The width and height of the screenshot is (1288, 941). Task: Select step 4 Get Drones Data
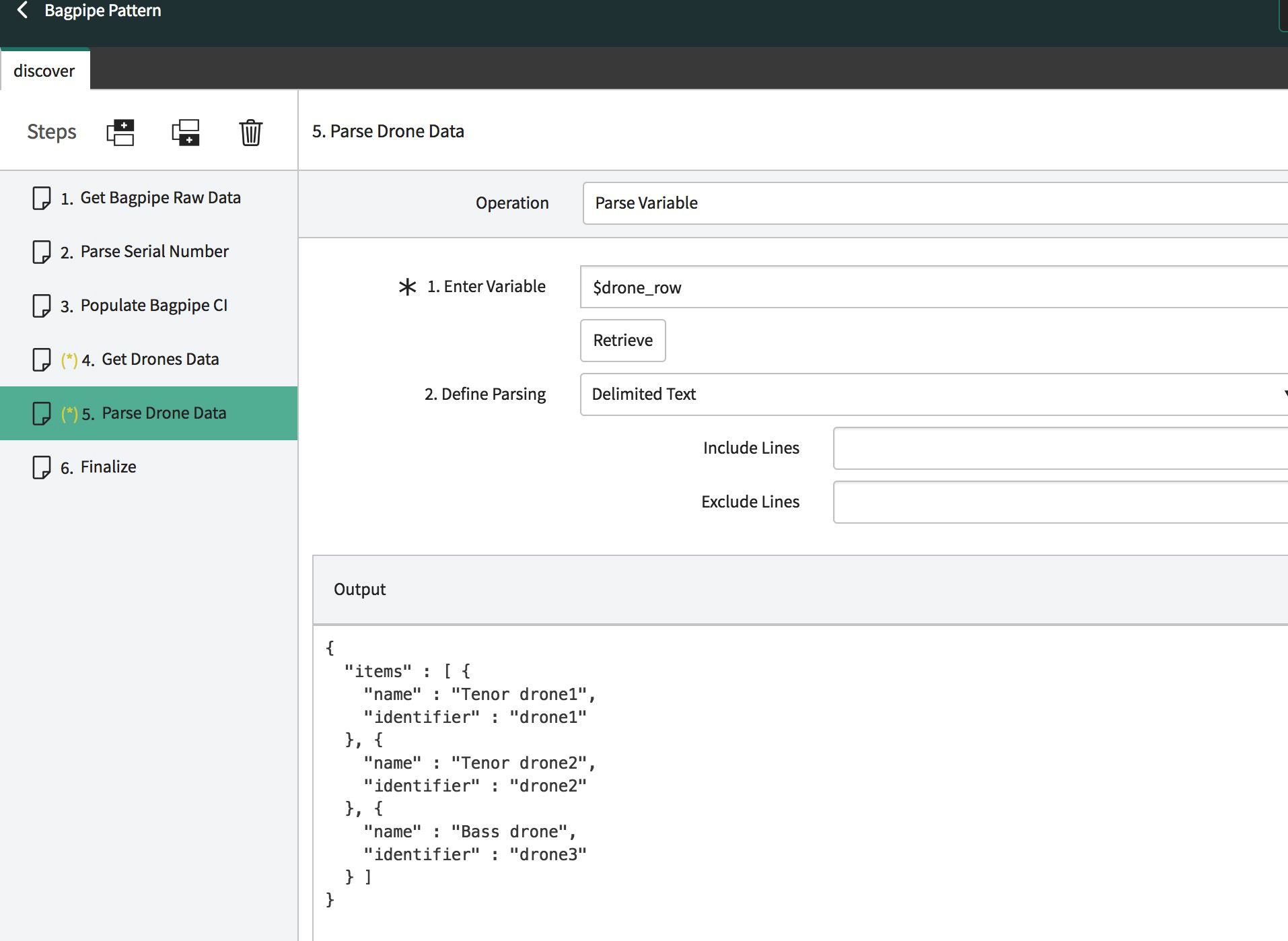click(149, 359)
